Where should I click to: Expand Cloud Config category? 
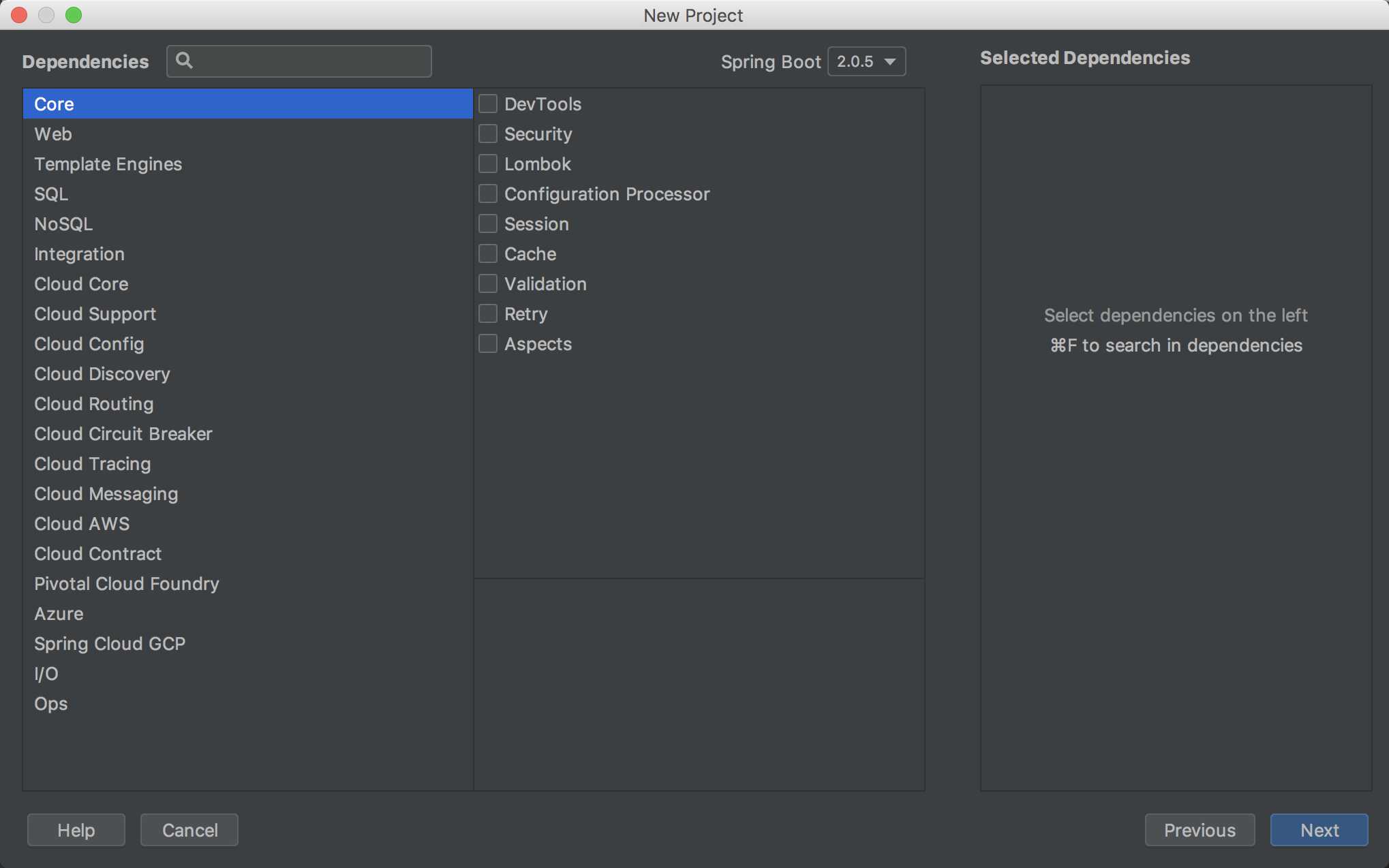pos(88,343)
